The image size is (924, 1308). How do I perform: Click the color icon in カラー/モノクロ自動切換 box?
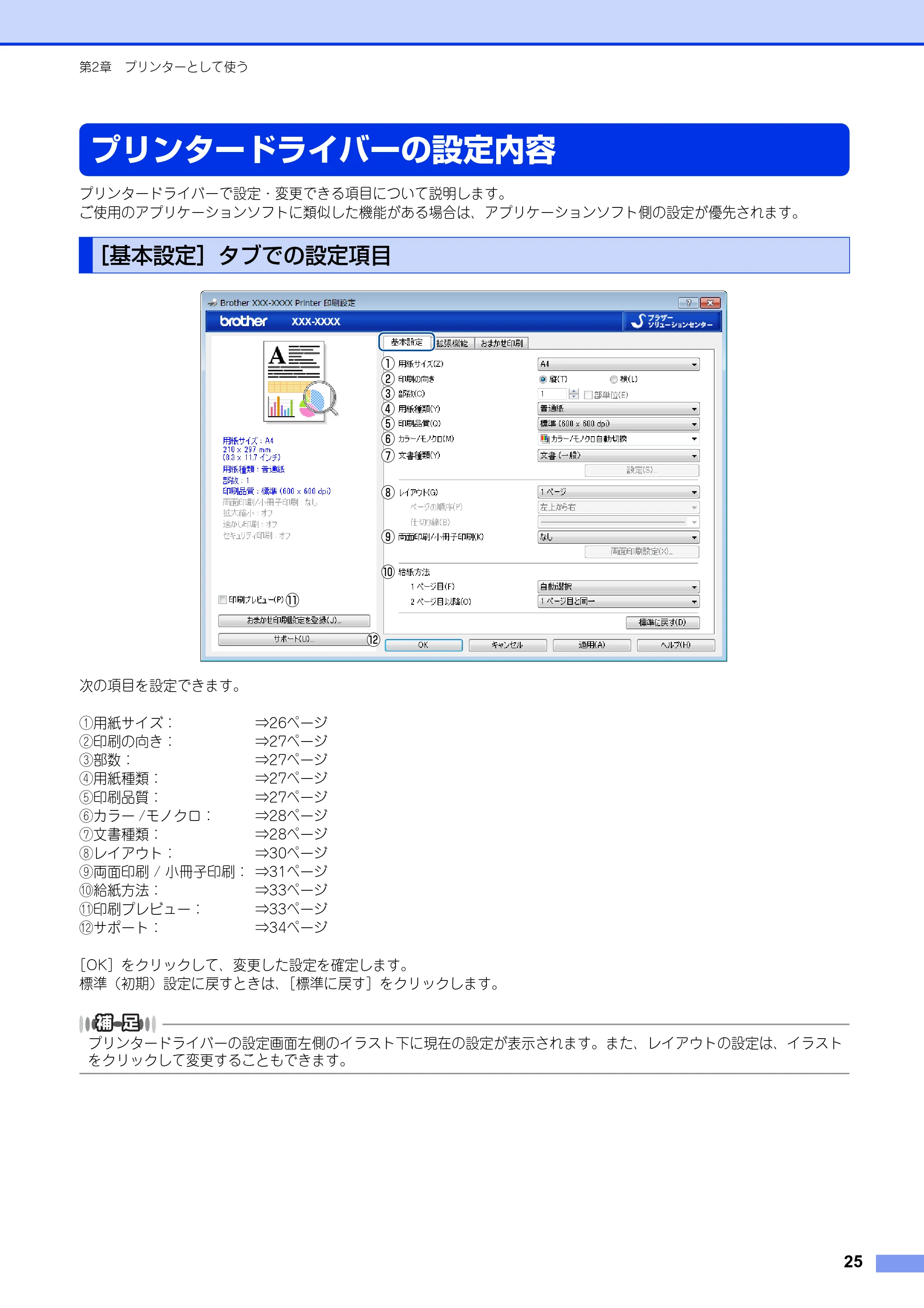pos(545,438)
